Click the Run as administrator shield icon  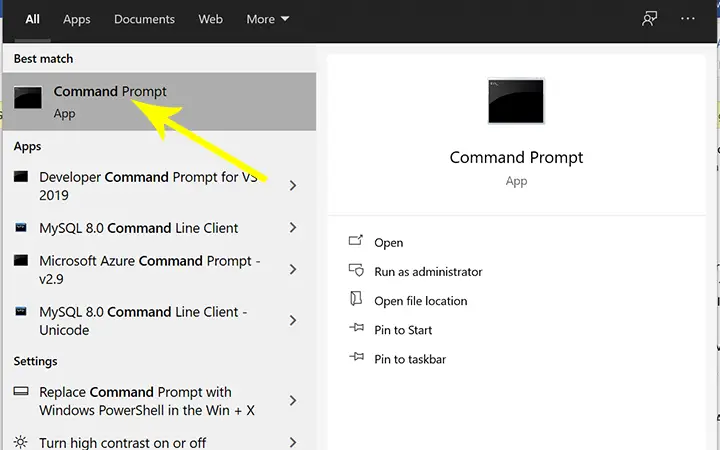click(x=356, y=270)
